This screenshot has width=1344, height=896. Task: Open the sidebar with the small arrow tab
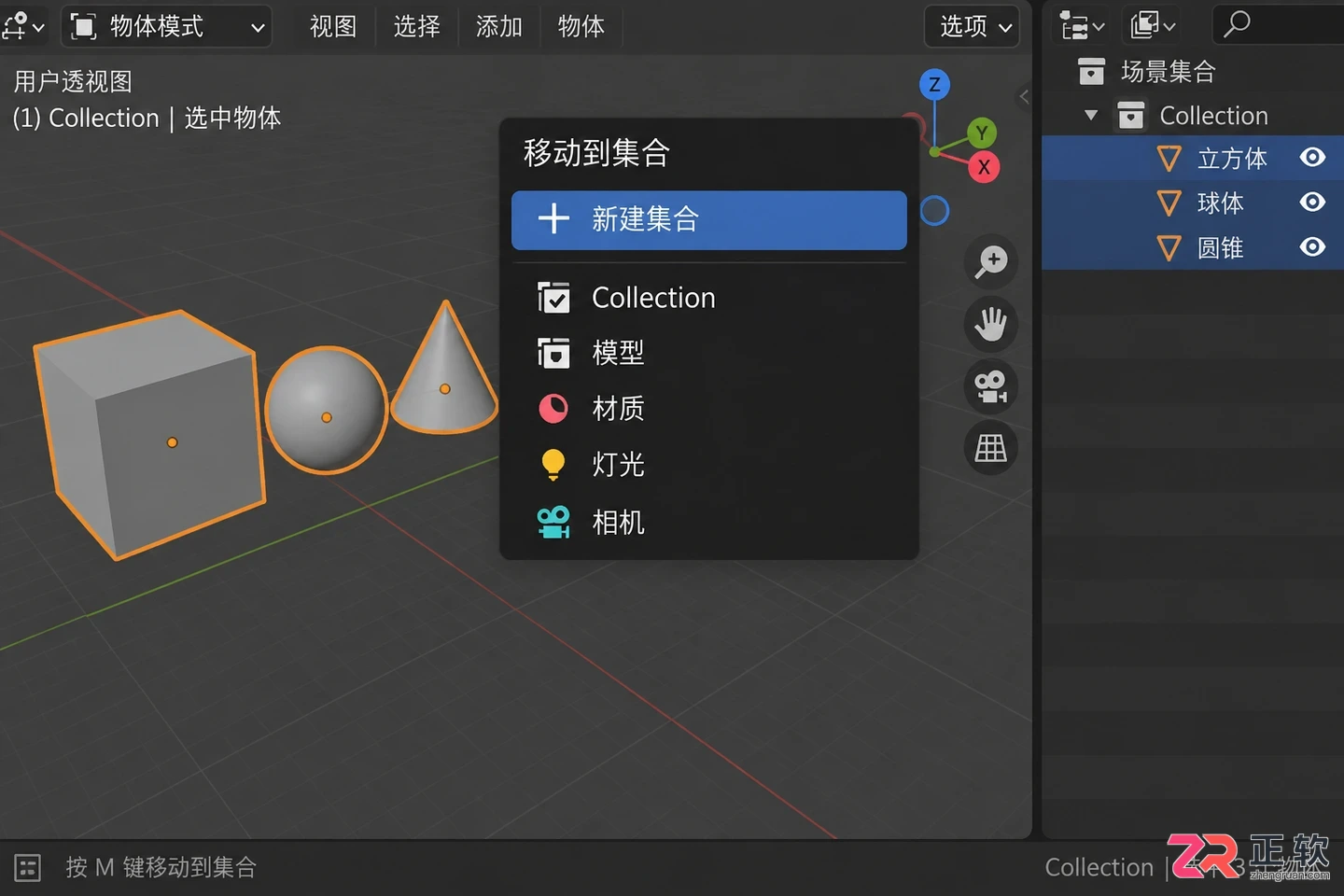point(1024,96)
